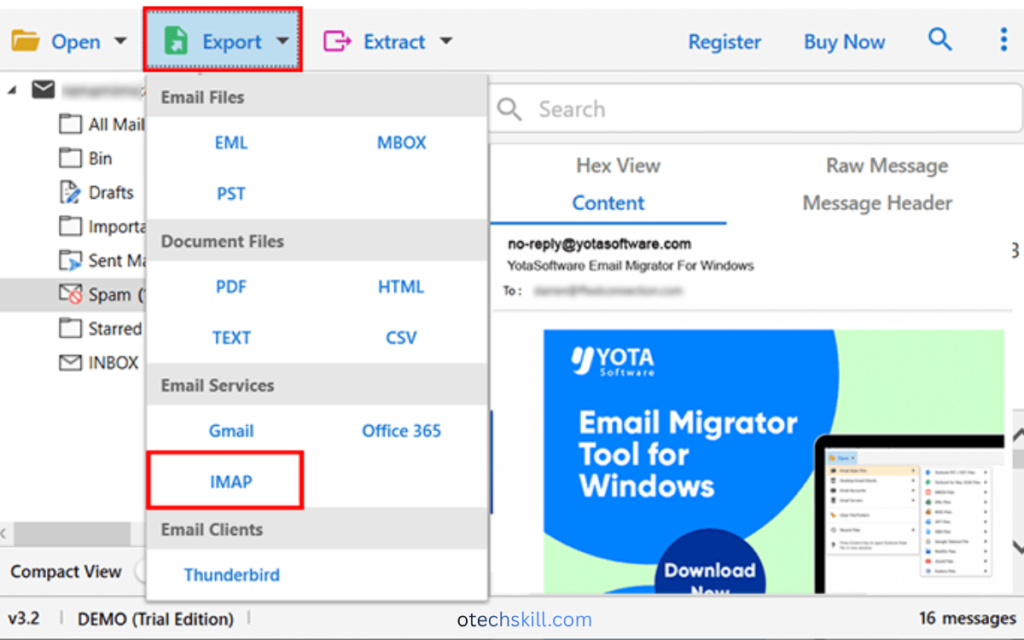Open the Sent Mail folder icon
Screen dimensions: 1024x640
point(71,260)
